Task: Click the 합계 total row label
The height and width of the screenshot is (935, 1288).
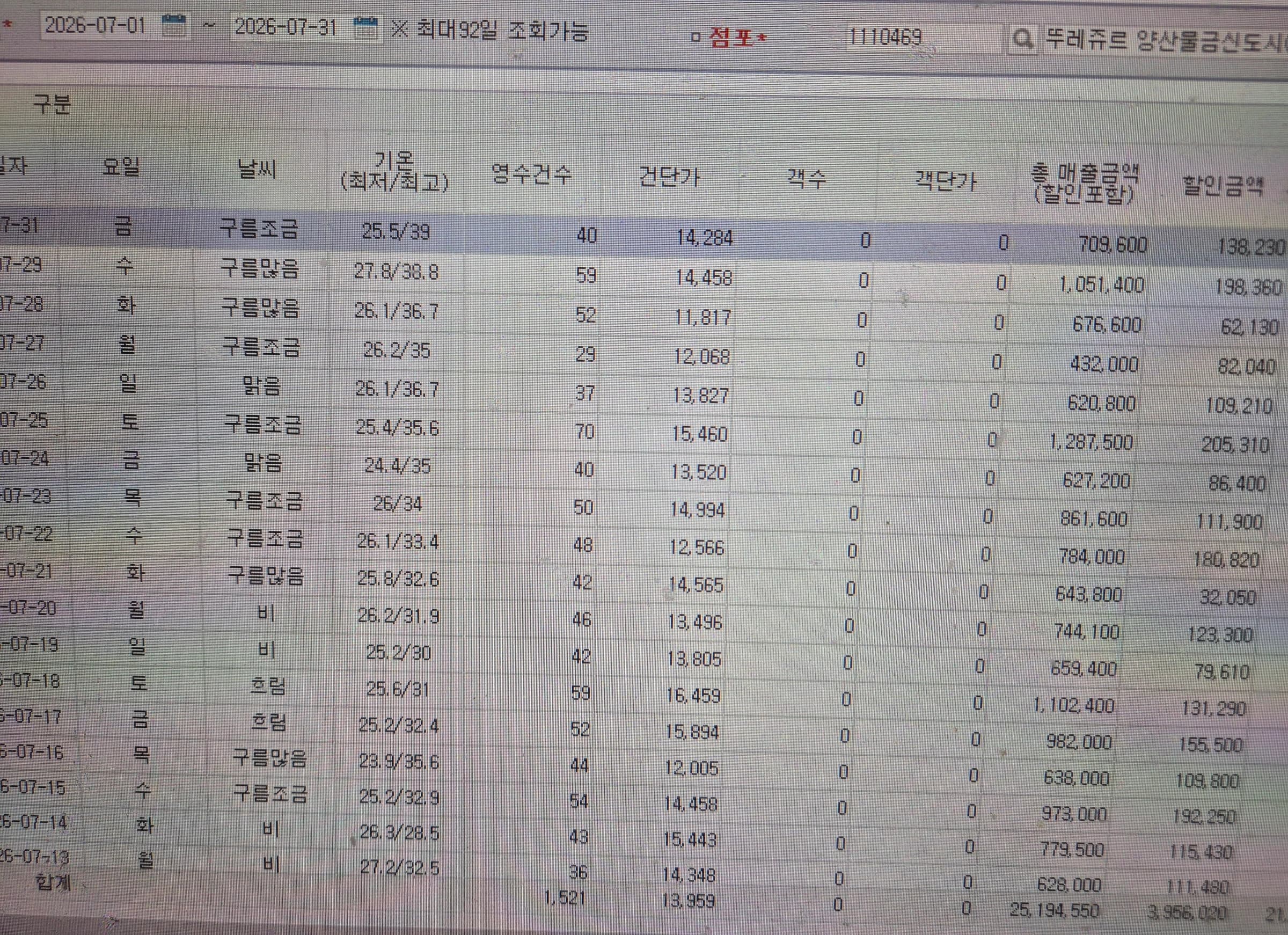Action: point(53,883)
